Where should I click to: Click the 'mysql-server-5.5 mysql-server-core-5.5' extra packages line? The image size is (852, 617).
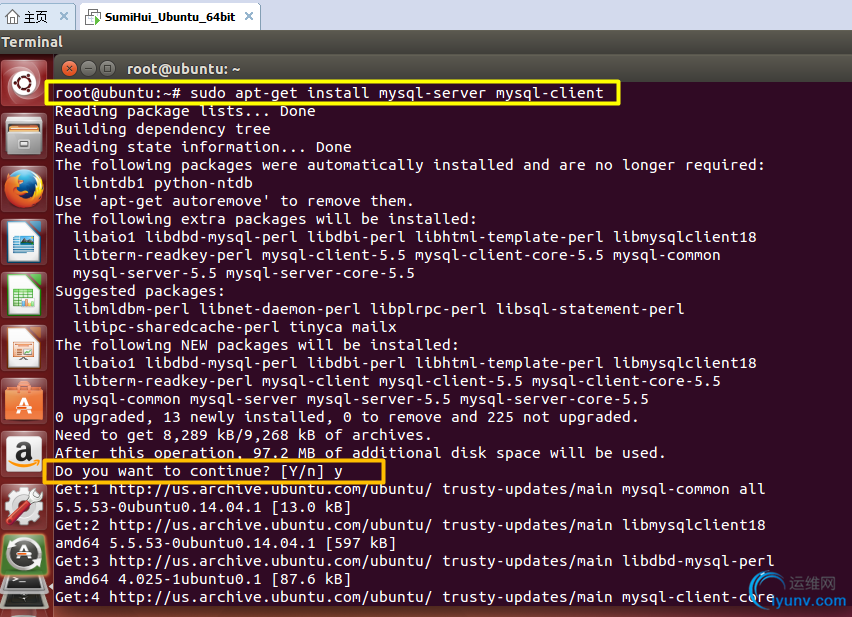244,273
